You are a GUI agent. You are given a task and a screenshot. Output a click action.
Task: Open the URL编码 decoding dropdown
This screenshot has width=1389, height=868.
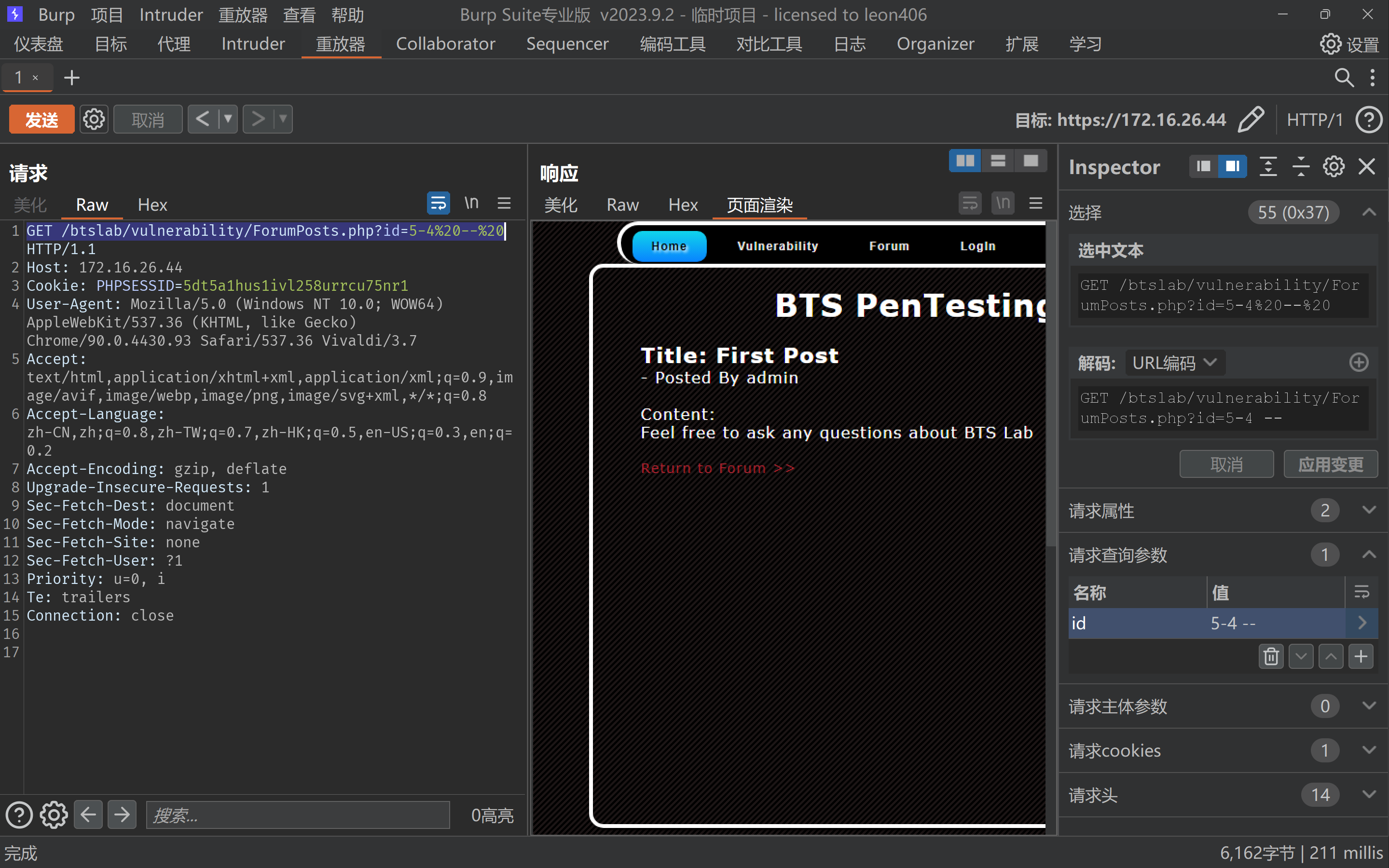pos(1175,363)
